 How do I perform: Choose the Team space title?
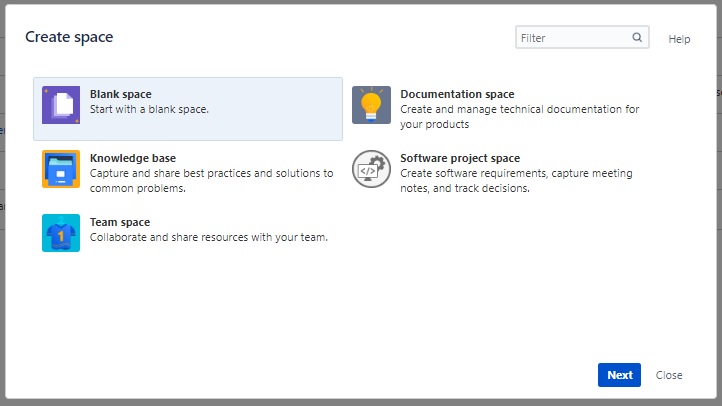tap(120, 222)
